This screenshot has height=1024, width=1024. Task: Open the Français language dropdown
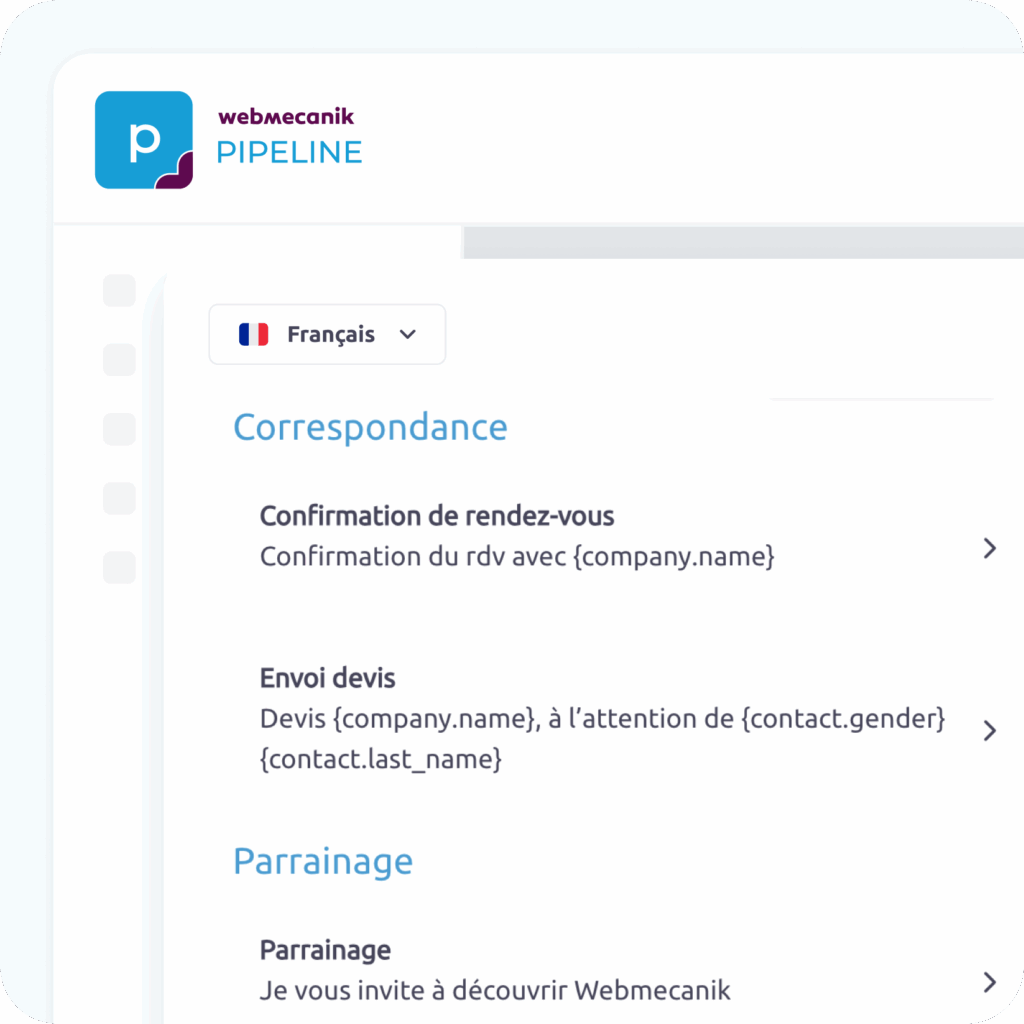[x=327, y=334]
